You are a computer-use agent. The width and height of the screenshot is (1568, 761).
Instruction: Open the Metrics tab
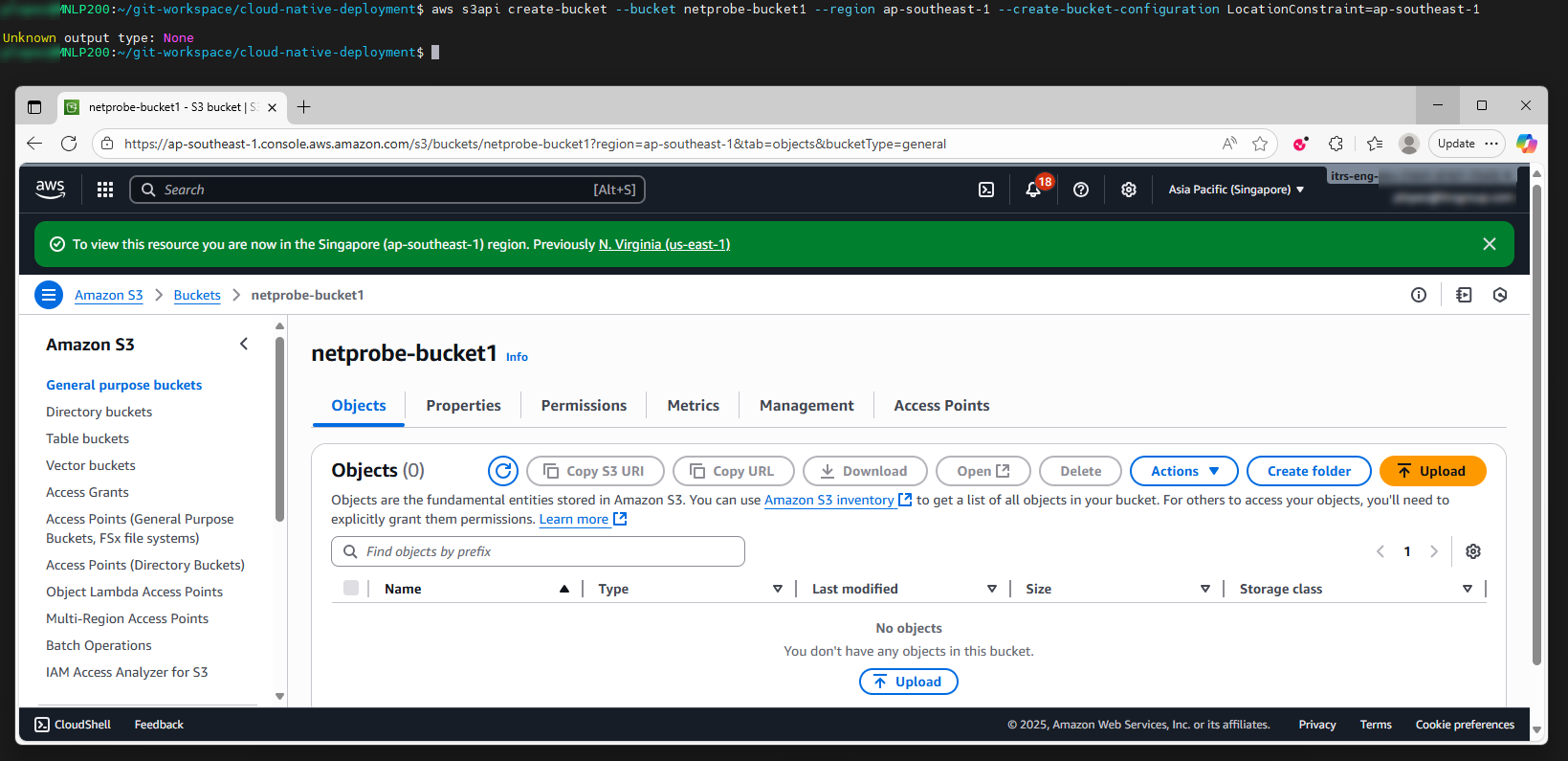(694, 406)
